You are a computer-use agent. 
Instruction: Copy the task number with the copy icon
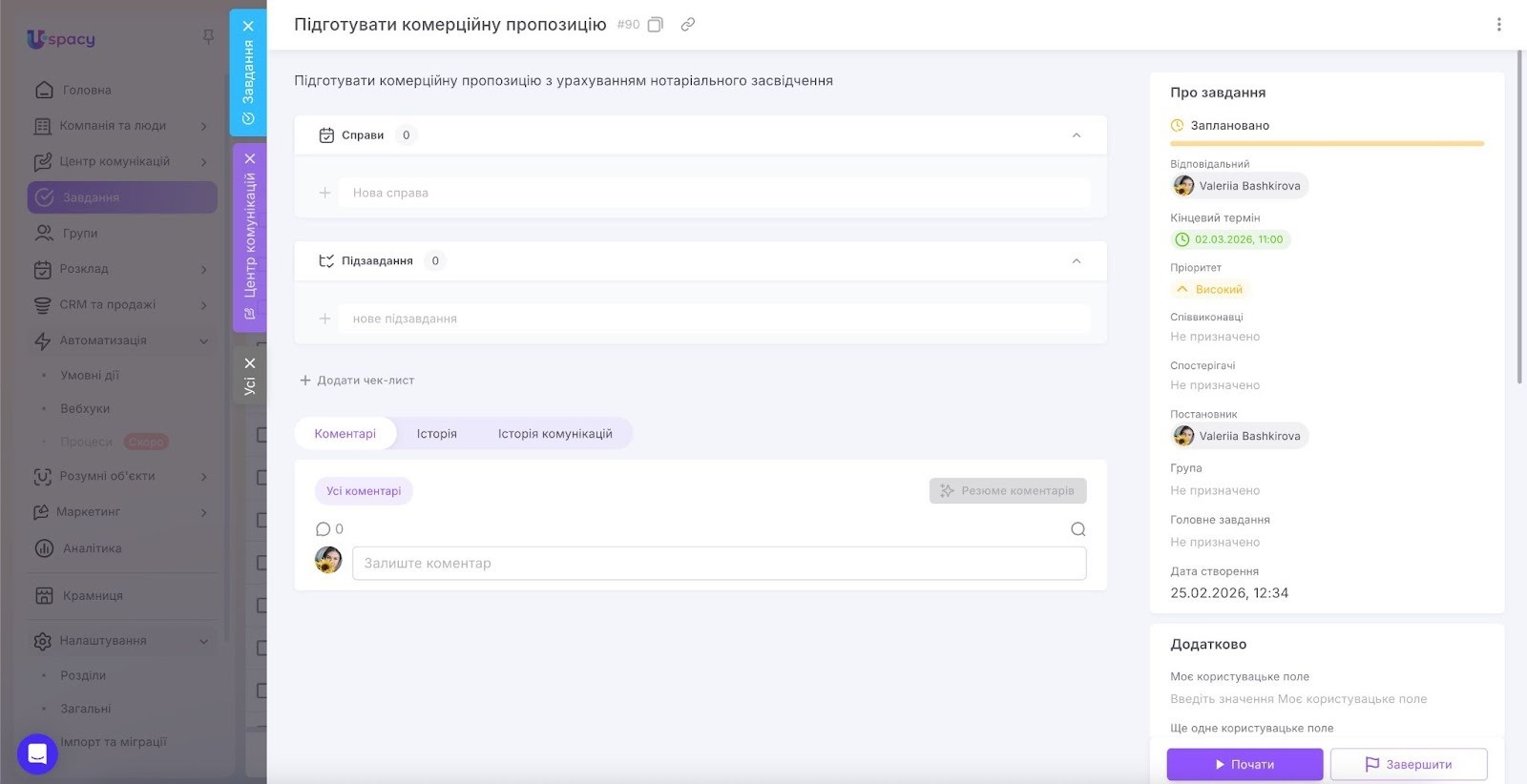pos(656,25)
